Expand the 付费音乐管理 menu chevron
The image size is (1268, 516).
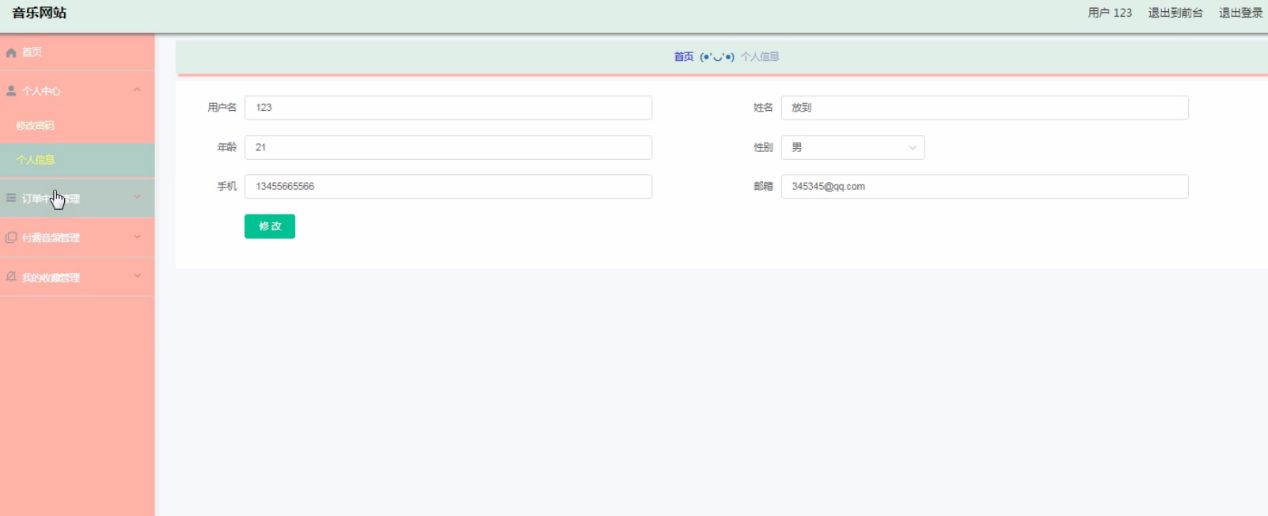[x=137, y=238]
